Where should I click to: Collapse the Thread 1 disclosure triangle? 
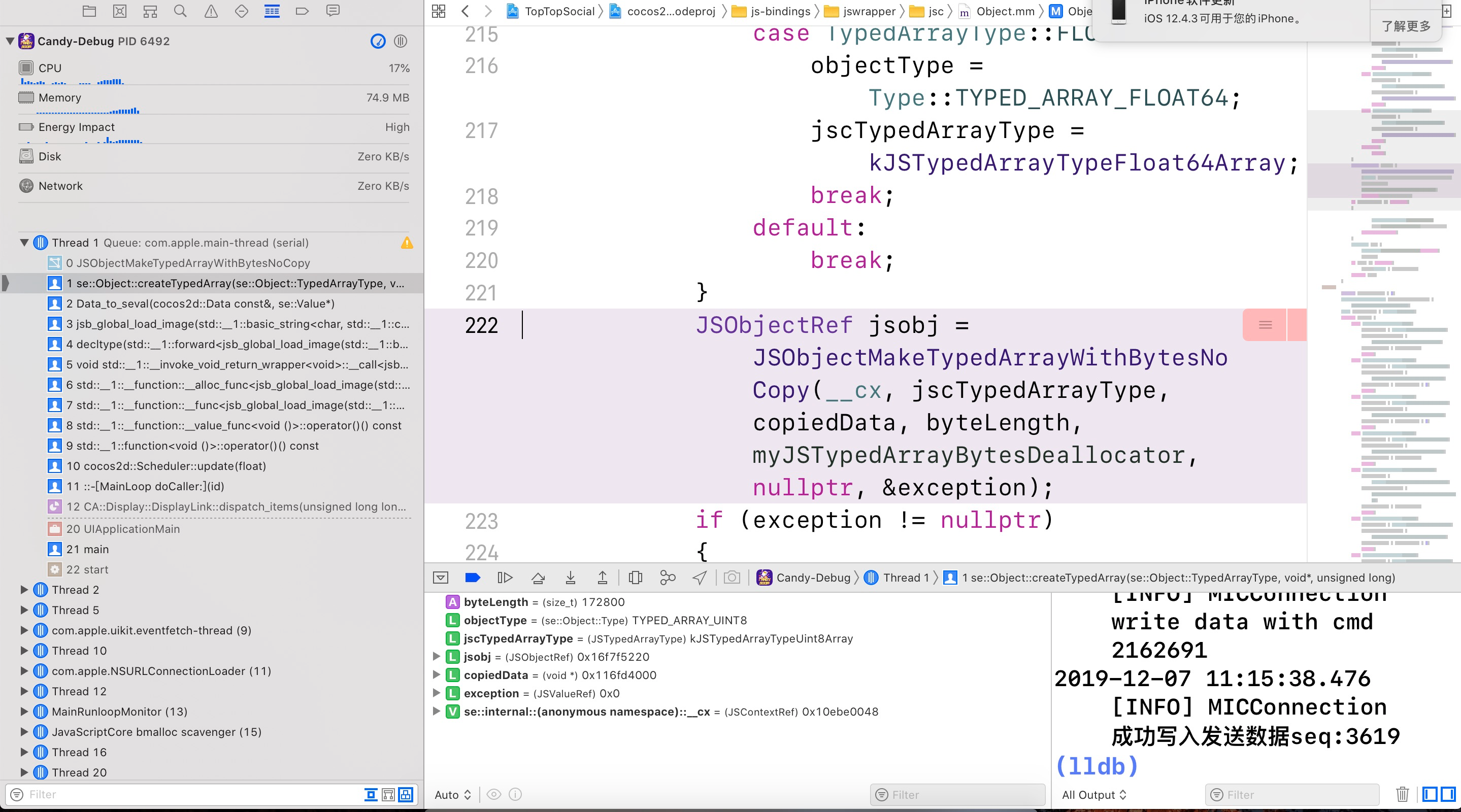pos(24,243)
